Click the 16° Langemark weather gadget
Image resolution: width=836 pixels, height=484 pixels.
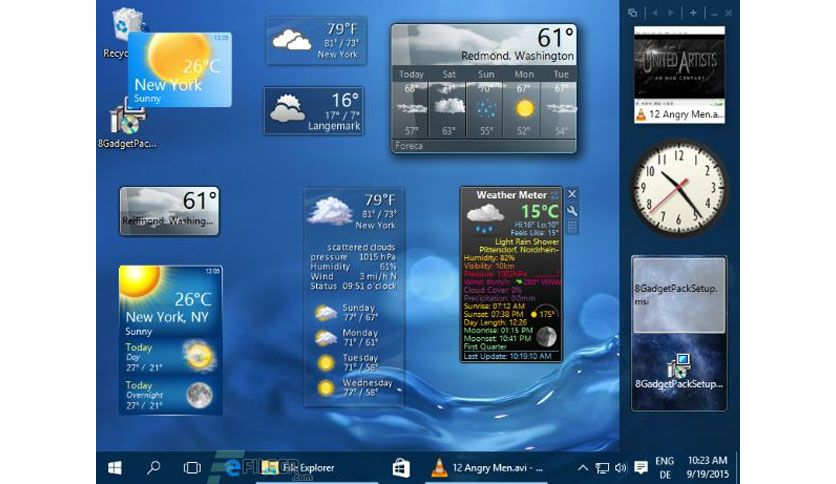[x=315, y=111]
